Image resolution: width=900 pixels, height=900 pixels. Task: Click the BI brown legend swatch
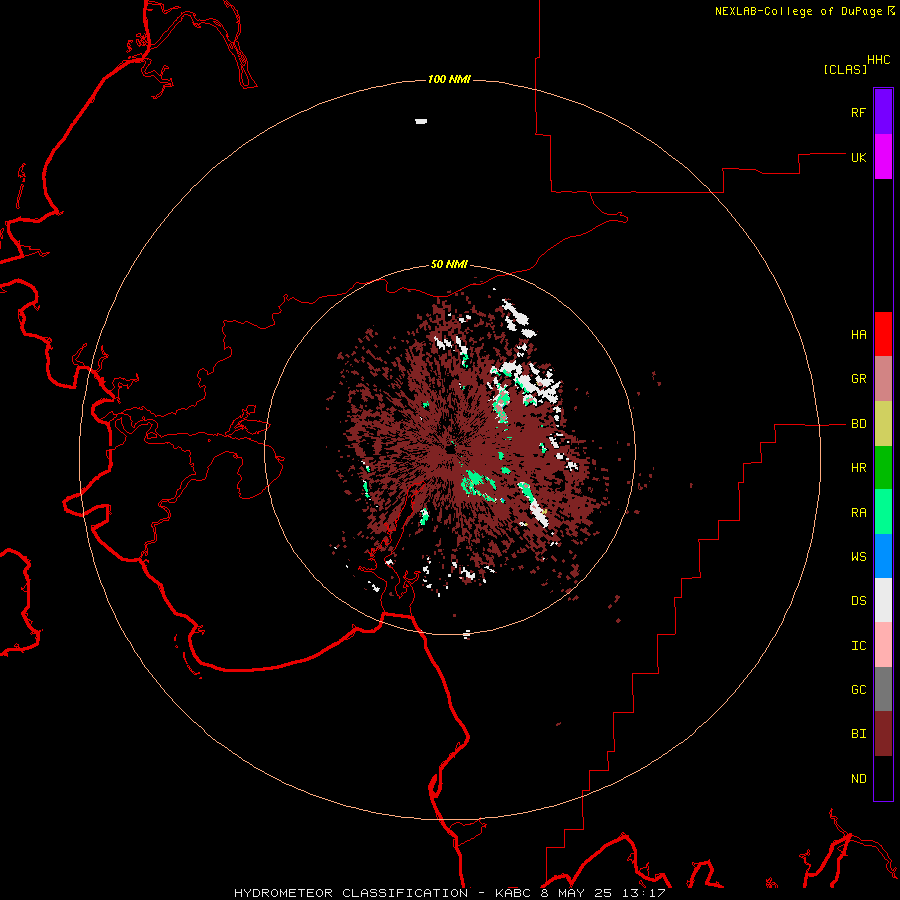pos(883,734)
